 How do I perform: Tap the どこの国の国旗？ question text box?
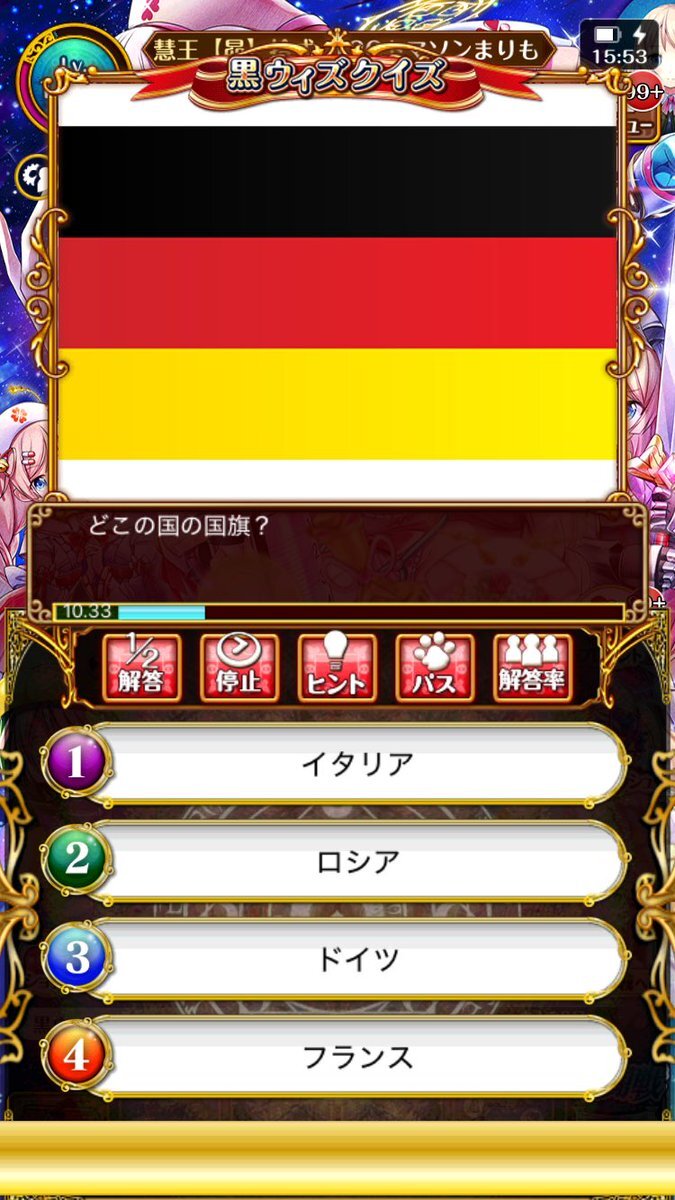pyautogui.click(x=337, y=552)
